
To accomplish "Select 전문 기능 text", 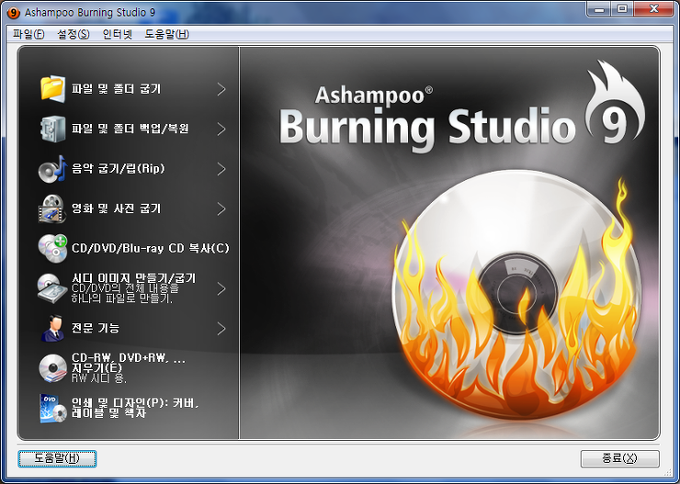I will tap(95, 328).
